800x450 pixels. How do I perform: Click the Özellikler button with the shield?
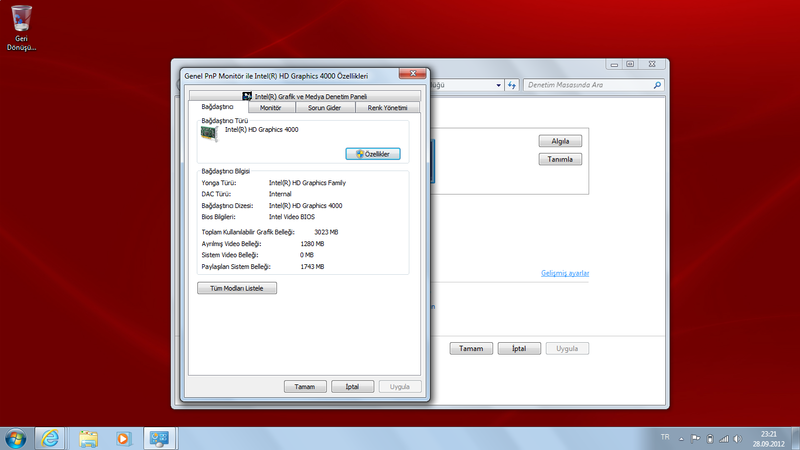click(373, 154)
